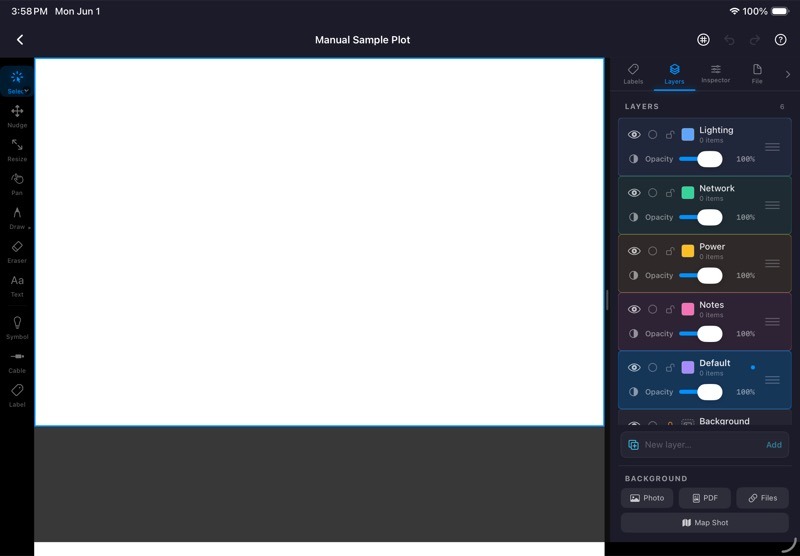
Task: Select the Lighting layer radio circle
Action: 653,135
